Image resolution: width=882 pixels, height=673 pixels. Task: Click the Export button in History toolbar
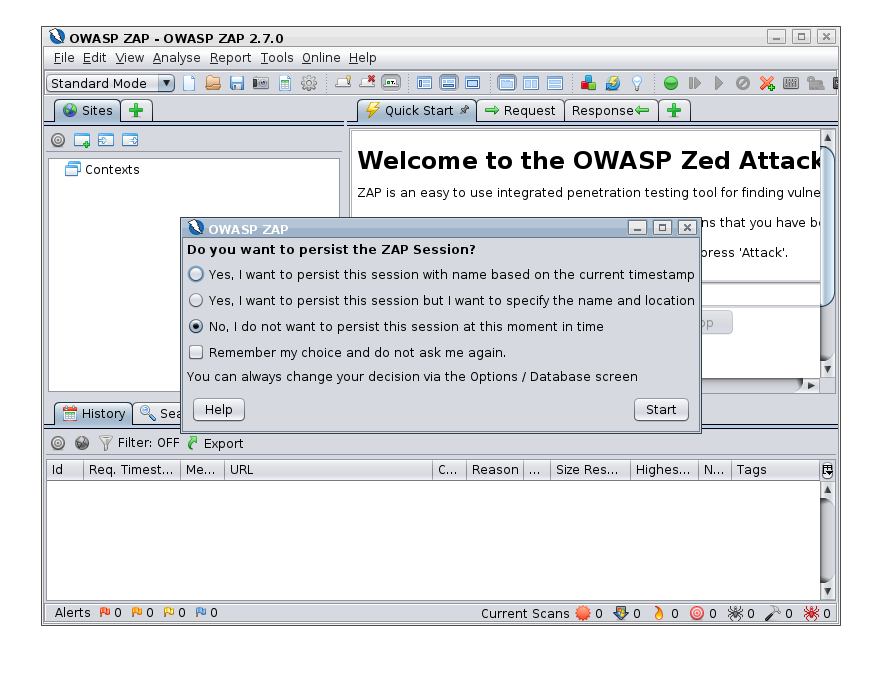click(x=215, y=443)
